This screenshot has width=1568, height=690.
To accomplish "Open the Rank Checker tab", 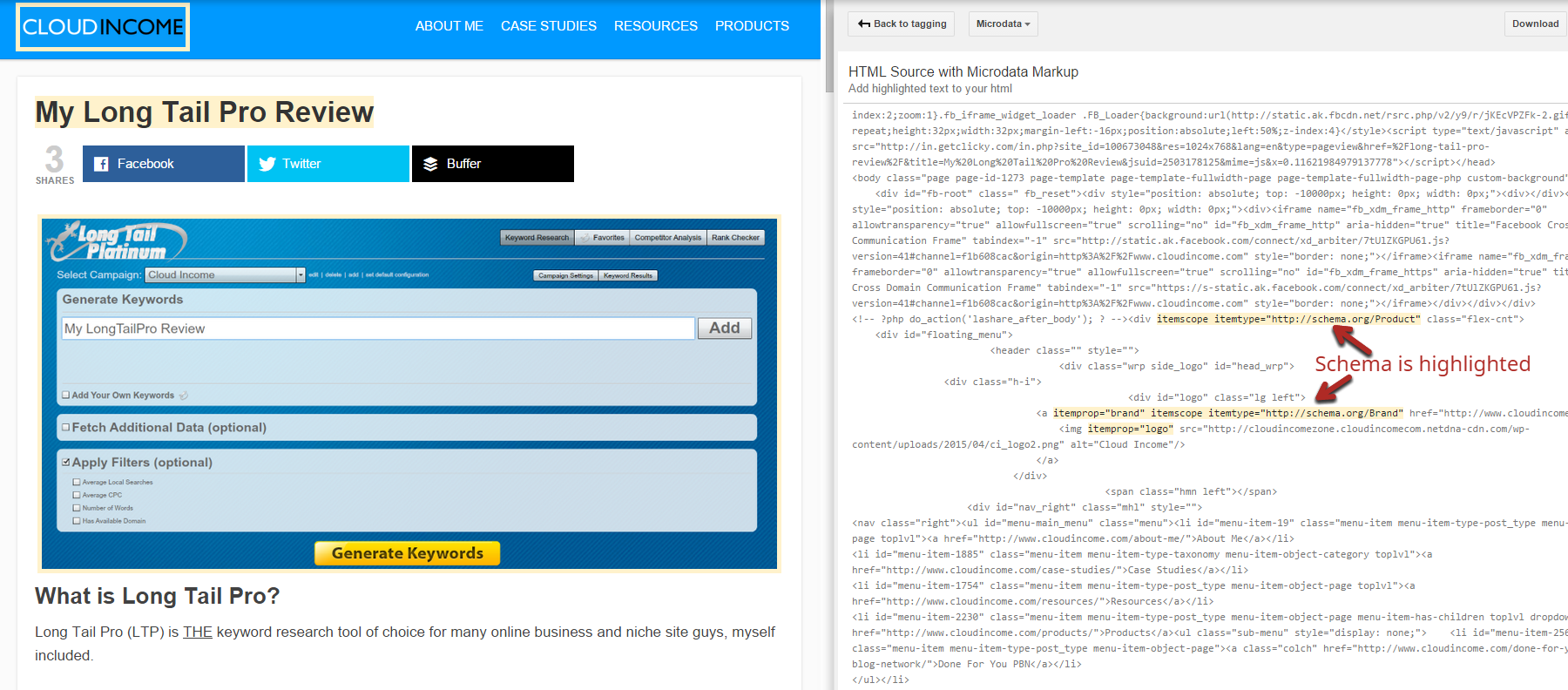I will coord(735,238).
